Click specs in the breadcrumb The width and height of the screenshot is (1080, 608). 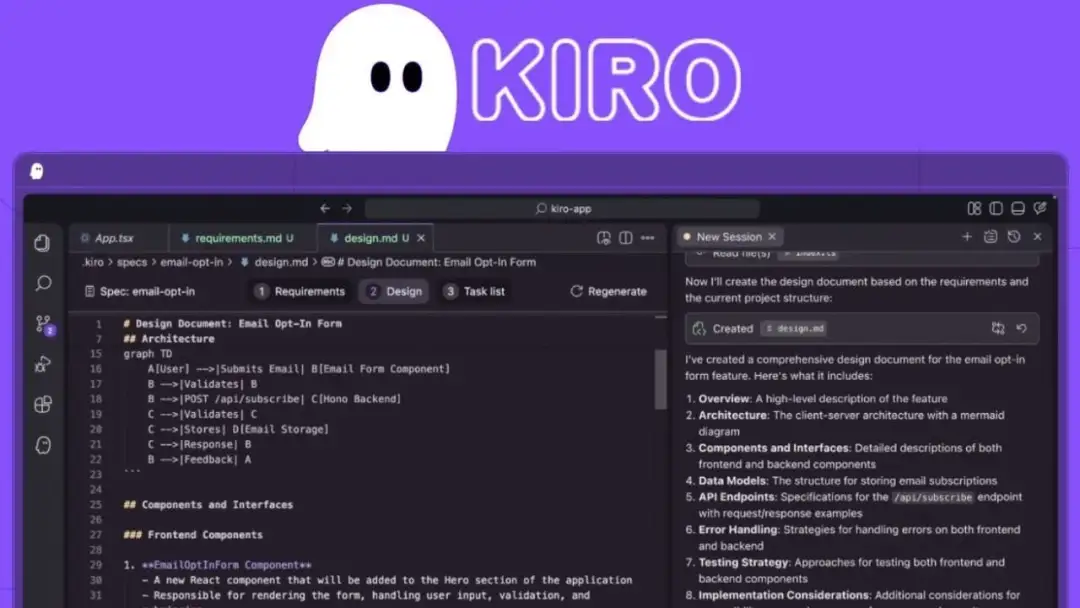pos(132,262)
